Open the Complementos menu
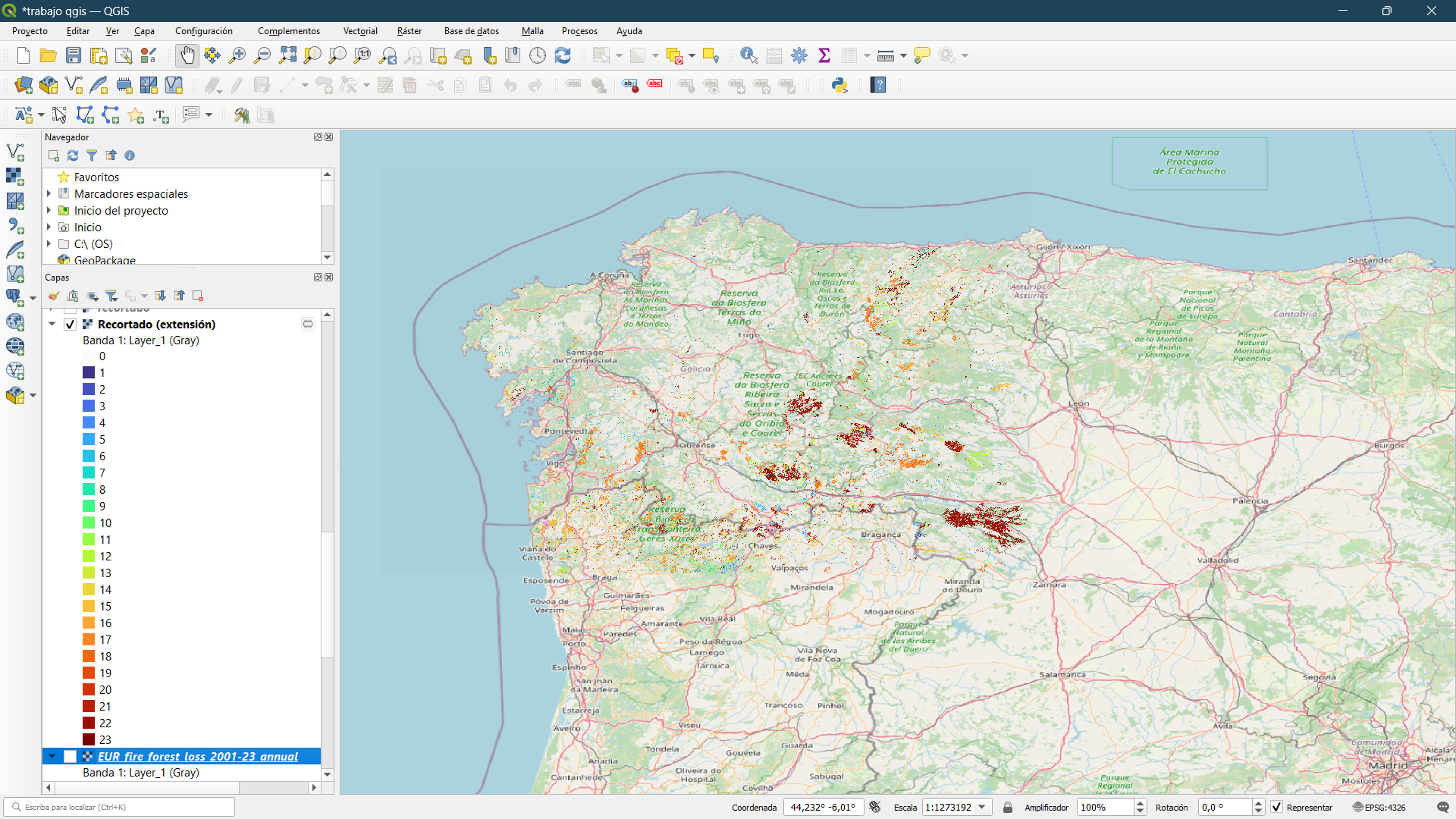The width and height of the screenshot is (1456, 819). [288, 31]
